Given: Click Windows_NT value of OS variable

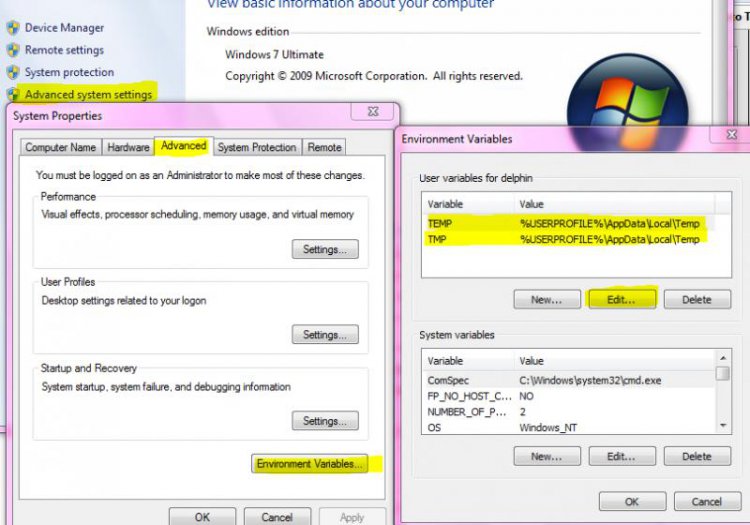Looking at the screenshot, I should [548, 428].
